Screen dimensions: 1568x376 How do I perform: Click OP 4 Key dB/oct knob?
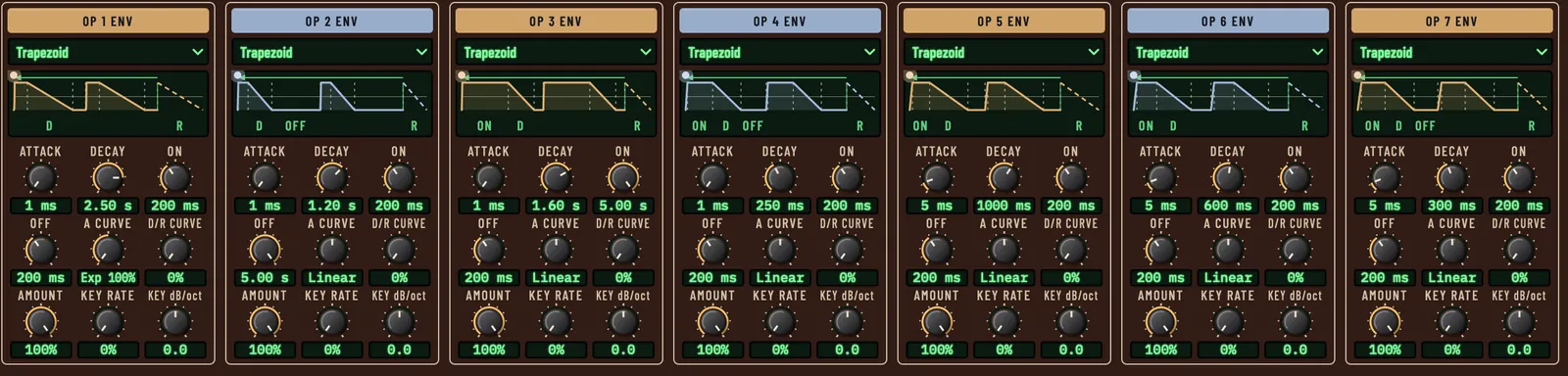[x=847, y=322]
